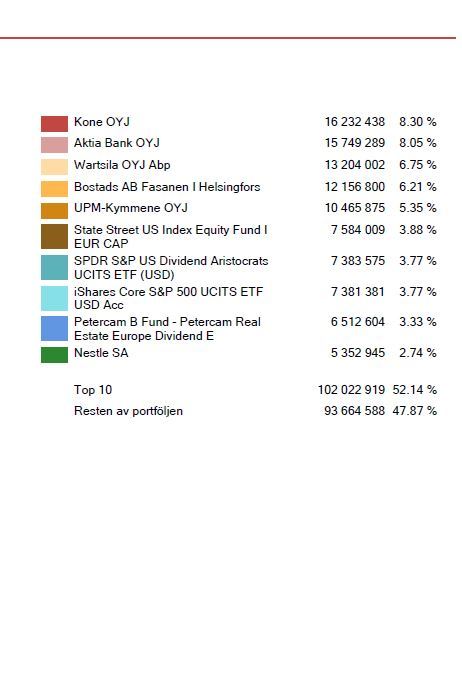Click the red Kone OYJ color swatch

(54, 124)
